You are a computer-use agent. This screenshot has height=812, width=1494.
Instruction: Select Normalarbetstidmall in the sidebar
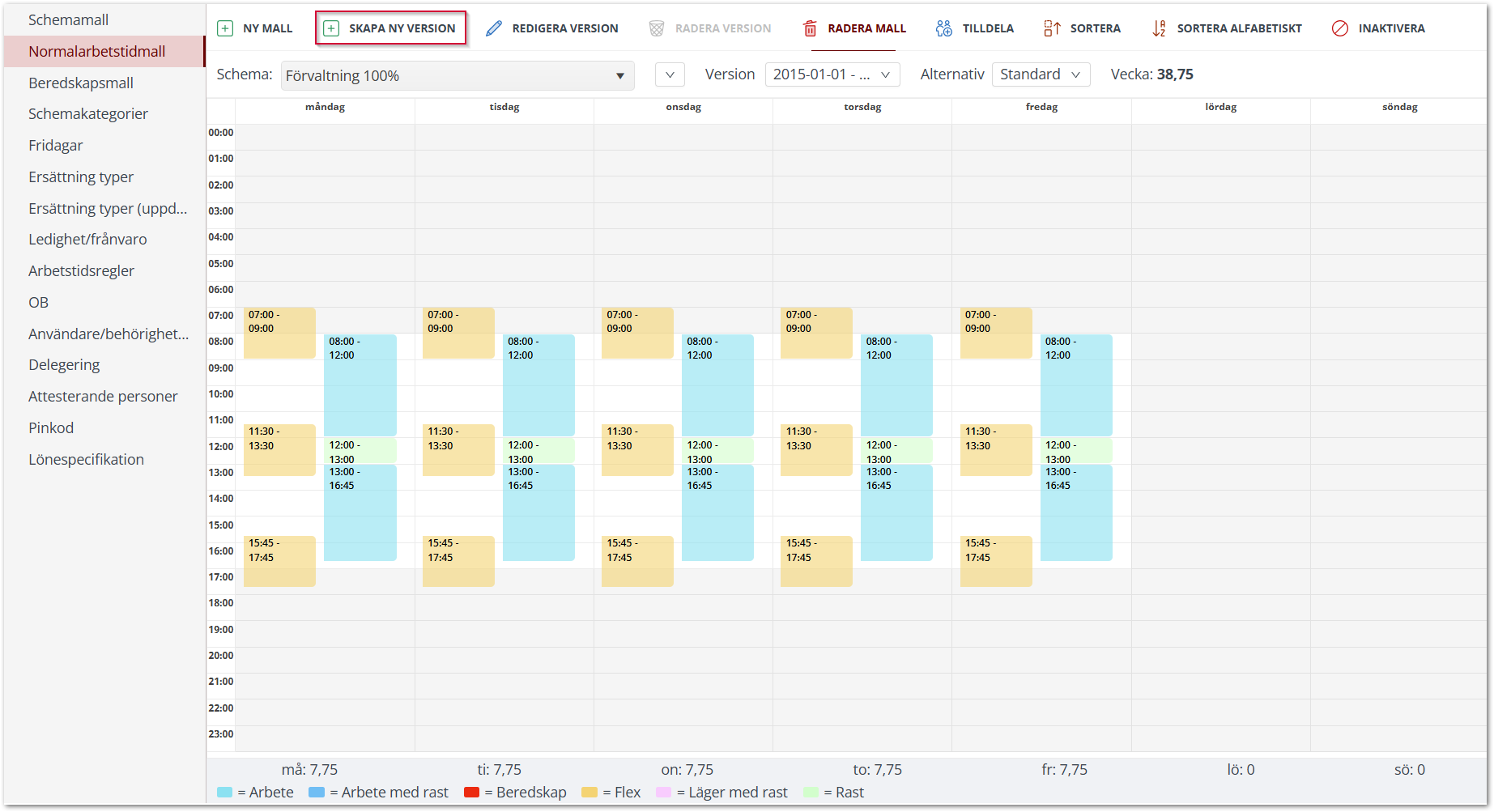pos(104,51)
